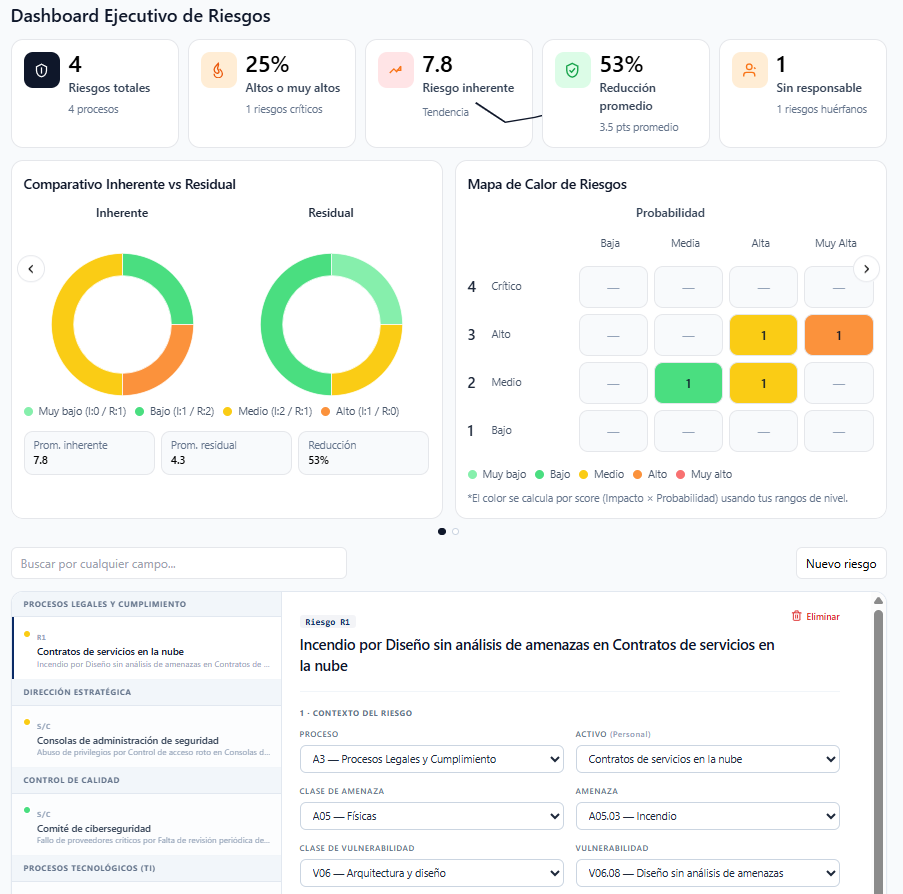Image resolution: width=903 pixels, height=894 pixels.
Task: Open the Amenaza dropdown A05.03 Incendio
Action: [x=707, y=816]
